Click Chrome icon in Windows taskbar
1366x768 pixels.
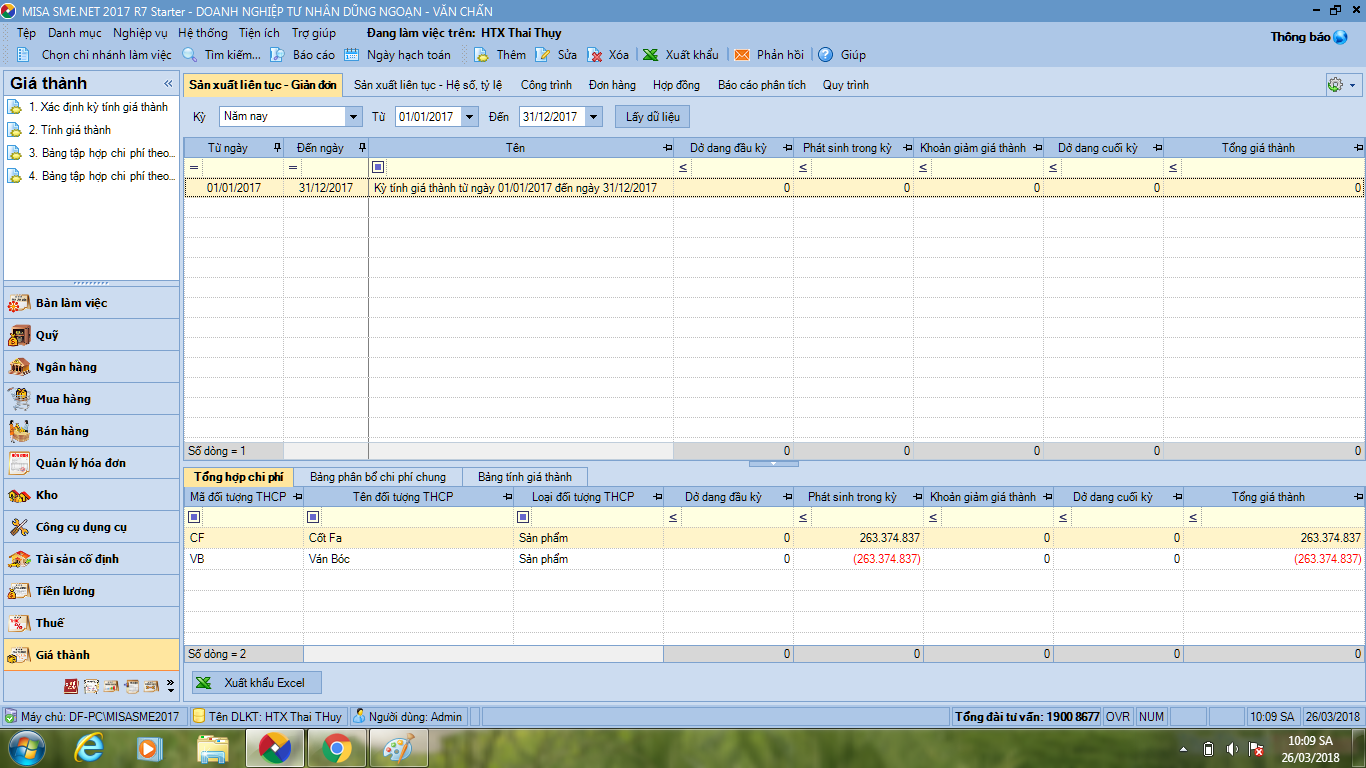(337, 747)
